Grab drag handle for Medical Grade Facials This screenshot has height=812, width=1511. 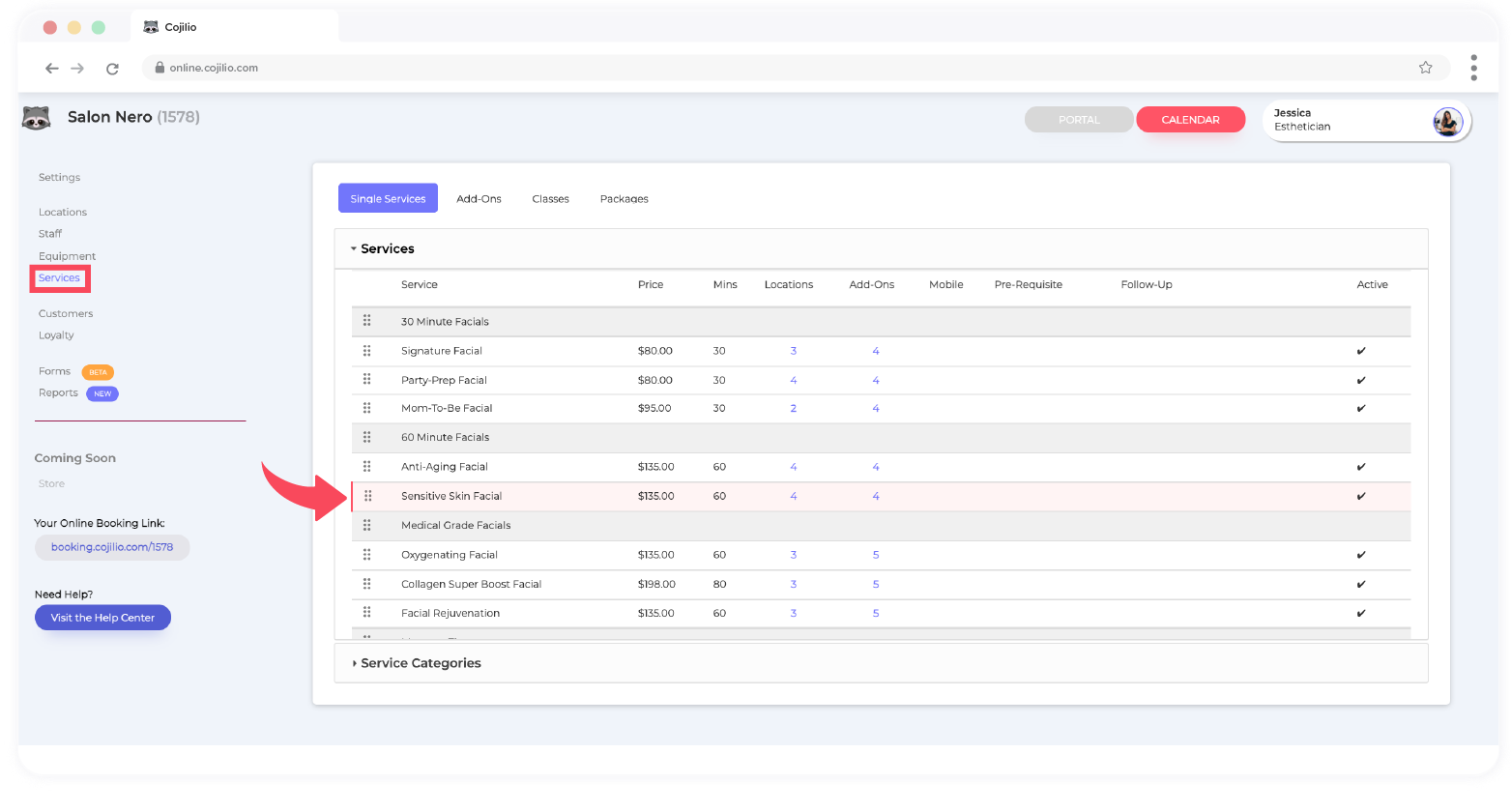point(367,525)
